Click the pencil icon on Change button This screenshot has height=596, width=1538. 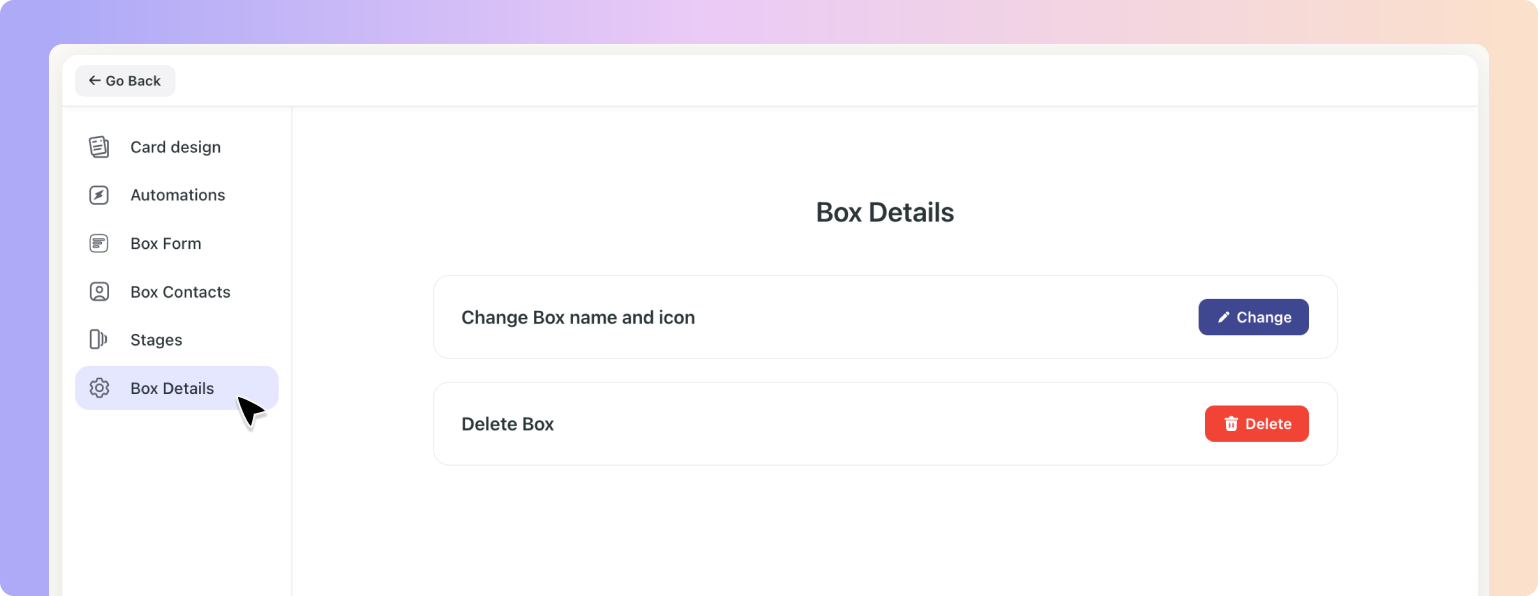[1224, 317]
